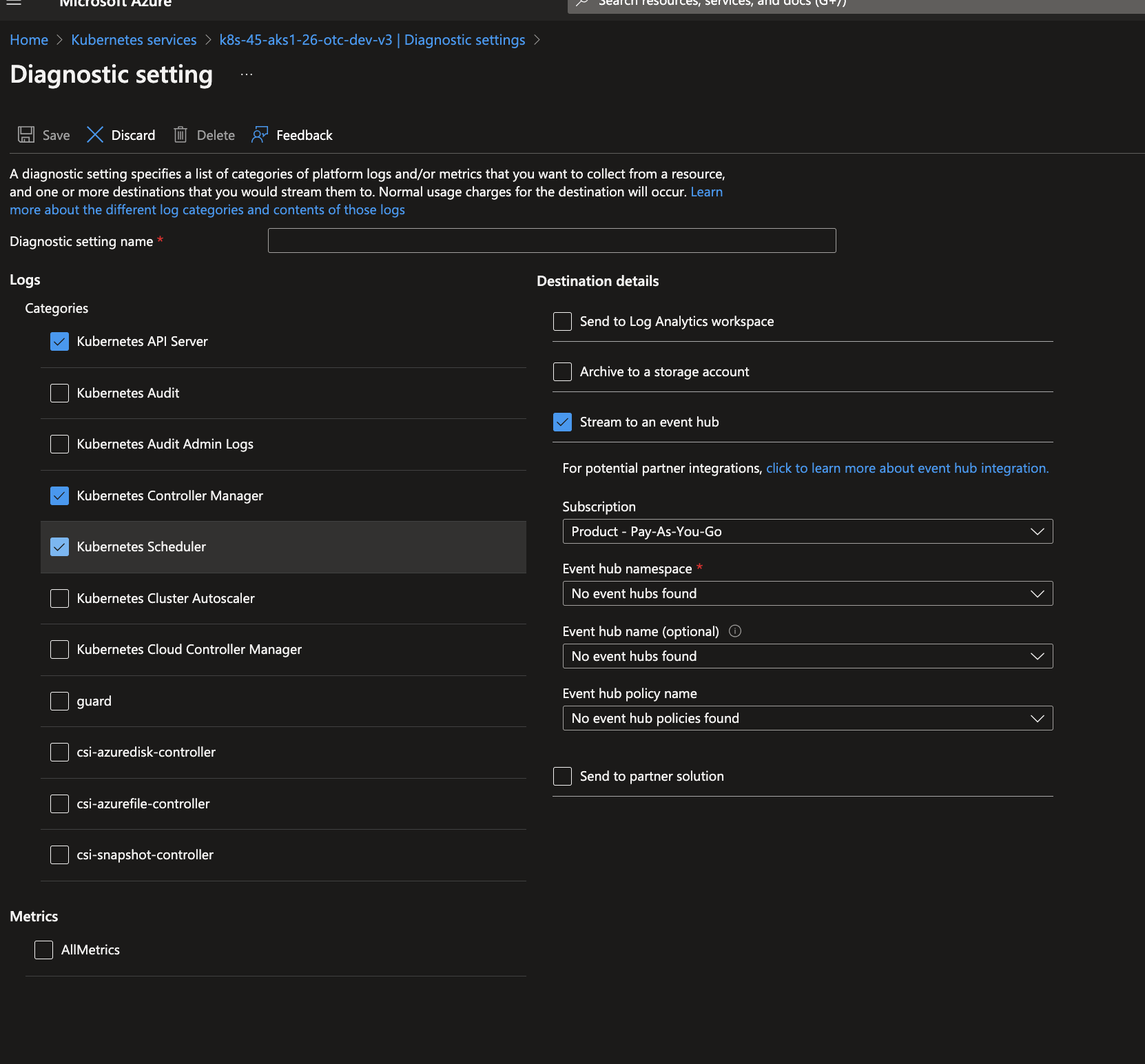Screen dimensions: 1145x1064
Task: Enable Kubernetes Cluster Autoscaler checkbox
Action: [x=59, y=598]
